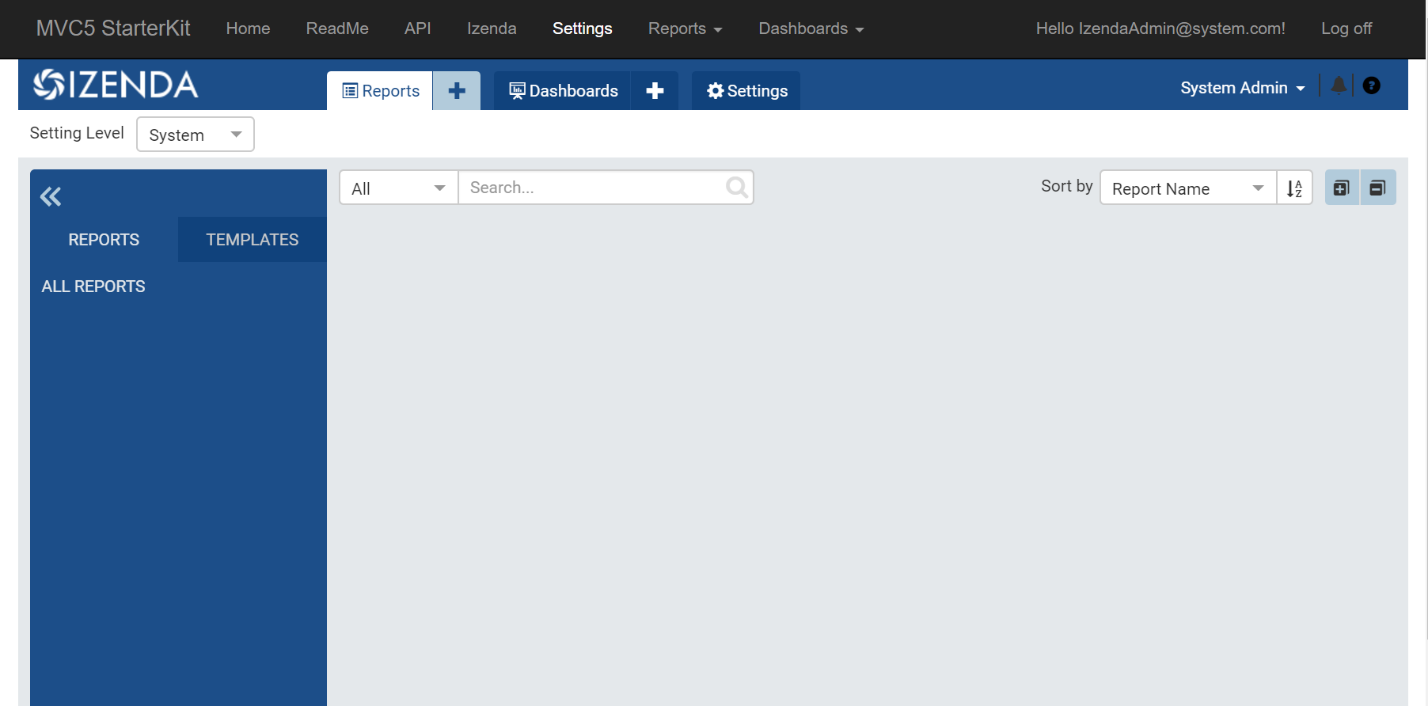Create a new report with plus icon
The image size is (1428, 706).
coord(457,91)
